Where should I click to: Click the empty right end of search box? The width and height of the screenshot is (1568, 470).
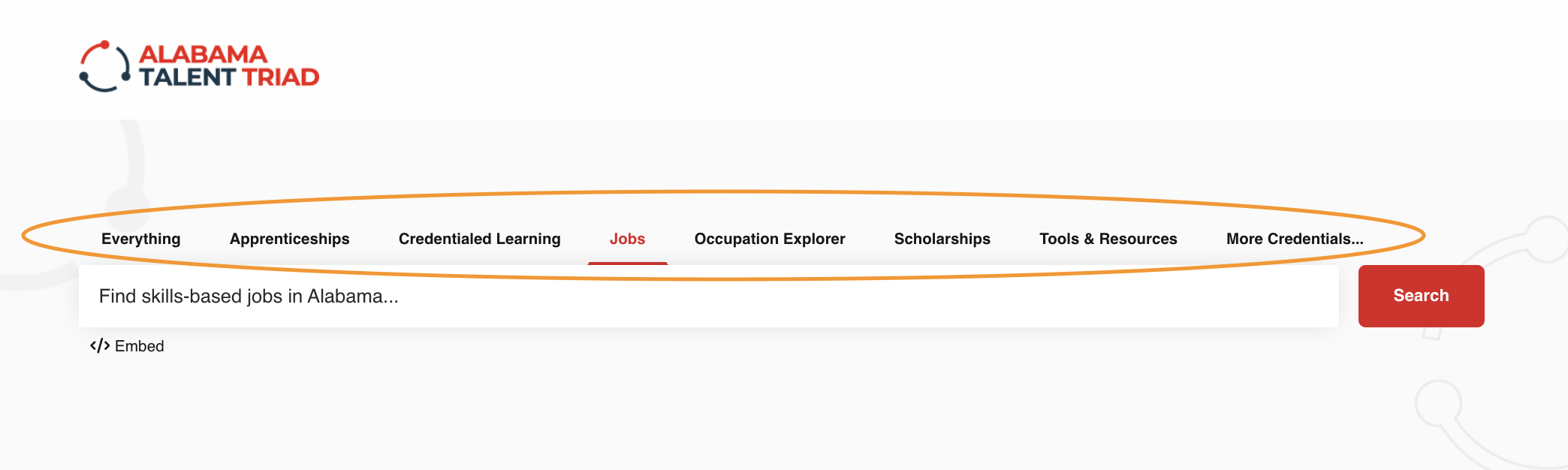coord(1277,297)
